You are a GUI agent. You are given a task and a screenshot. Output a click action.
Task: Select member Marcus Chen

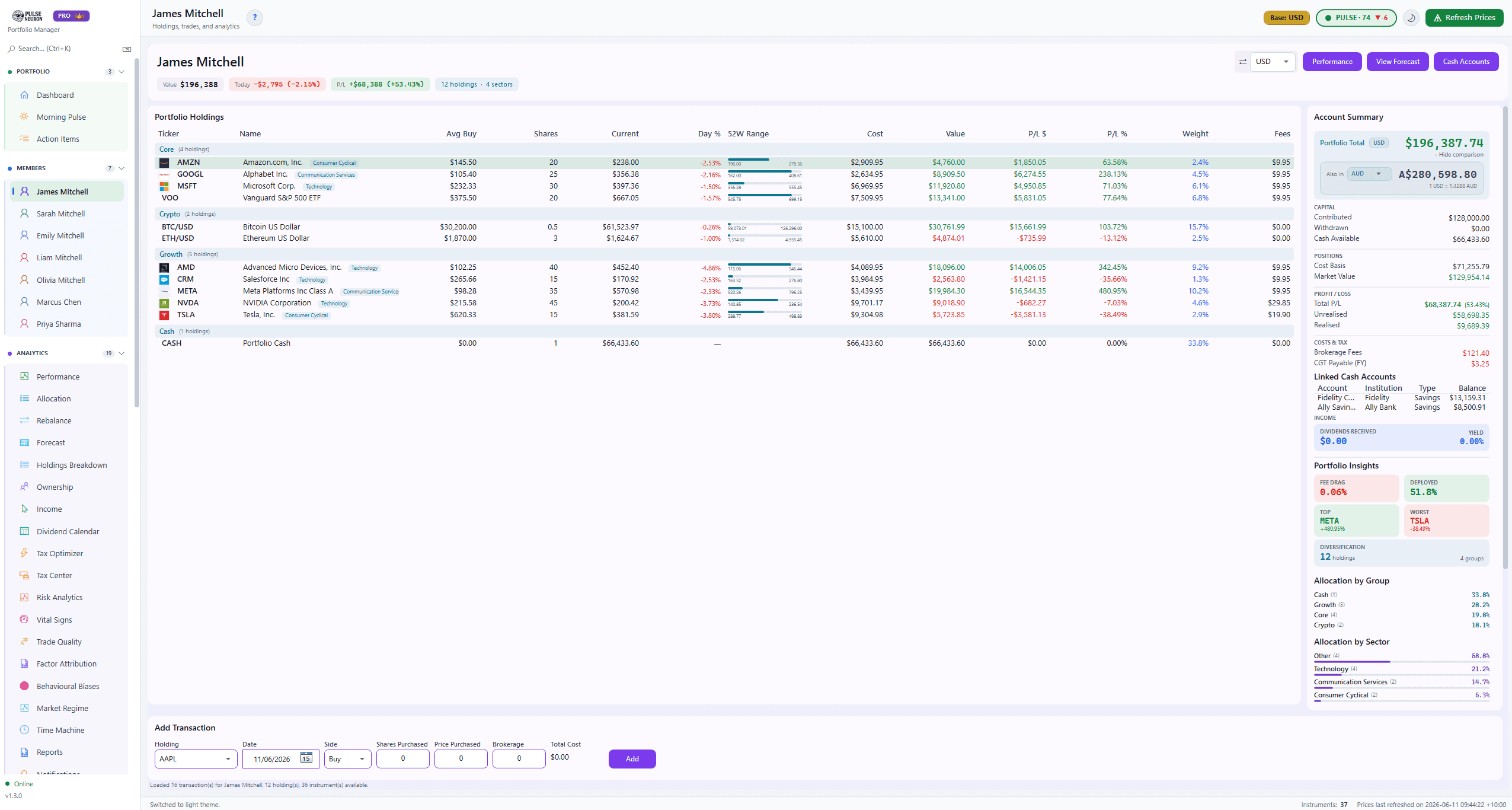tap(67, 302)
